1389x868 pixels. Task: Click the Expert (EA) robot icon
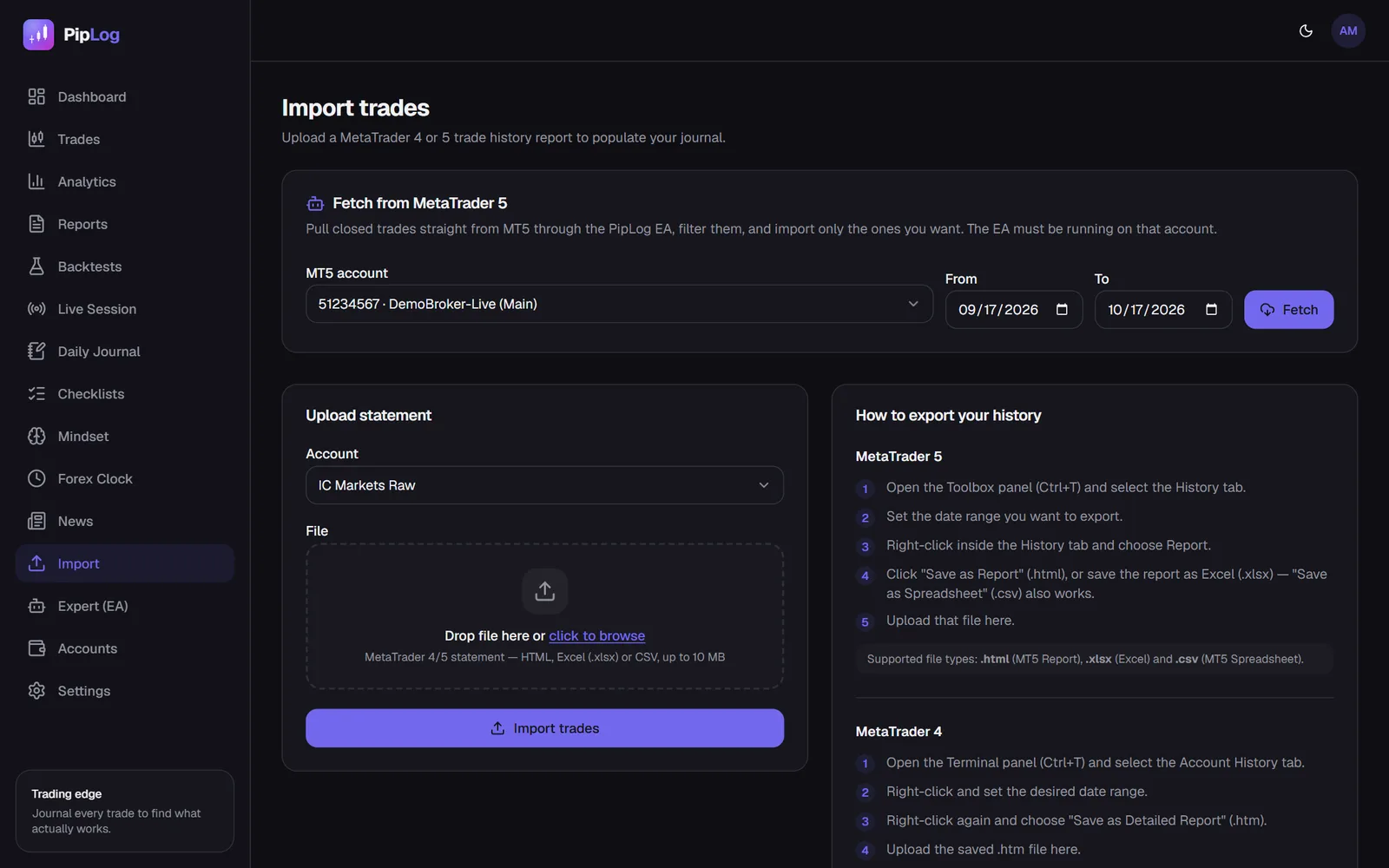[x=36, y=606]
